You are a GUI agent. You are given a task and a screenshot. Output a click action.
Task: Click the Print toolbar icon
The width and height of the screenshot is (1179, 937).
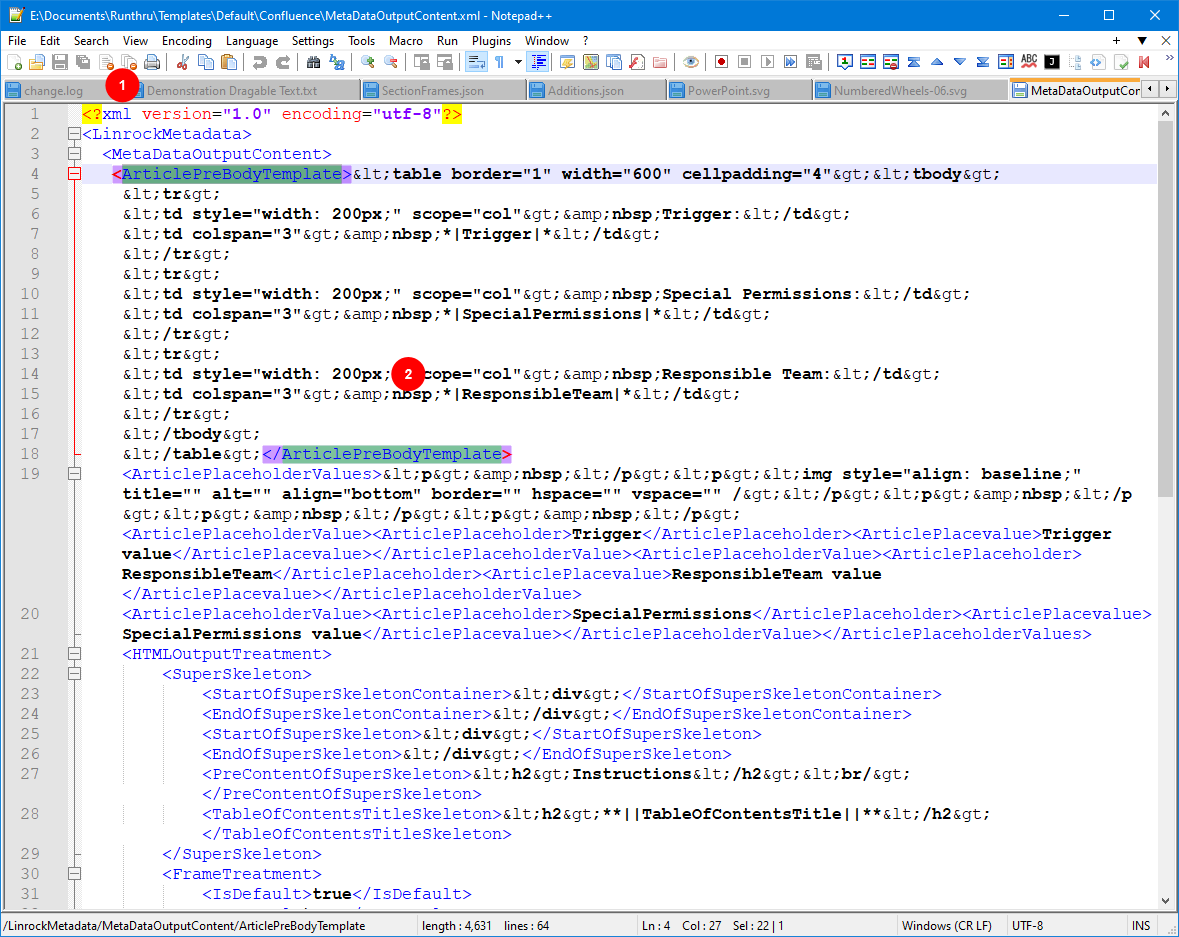point(151,62)
